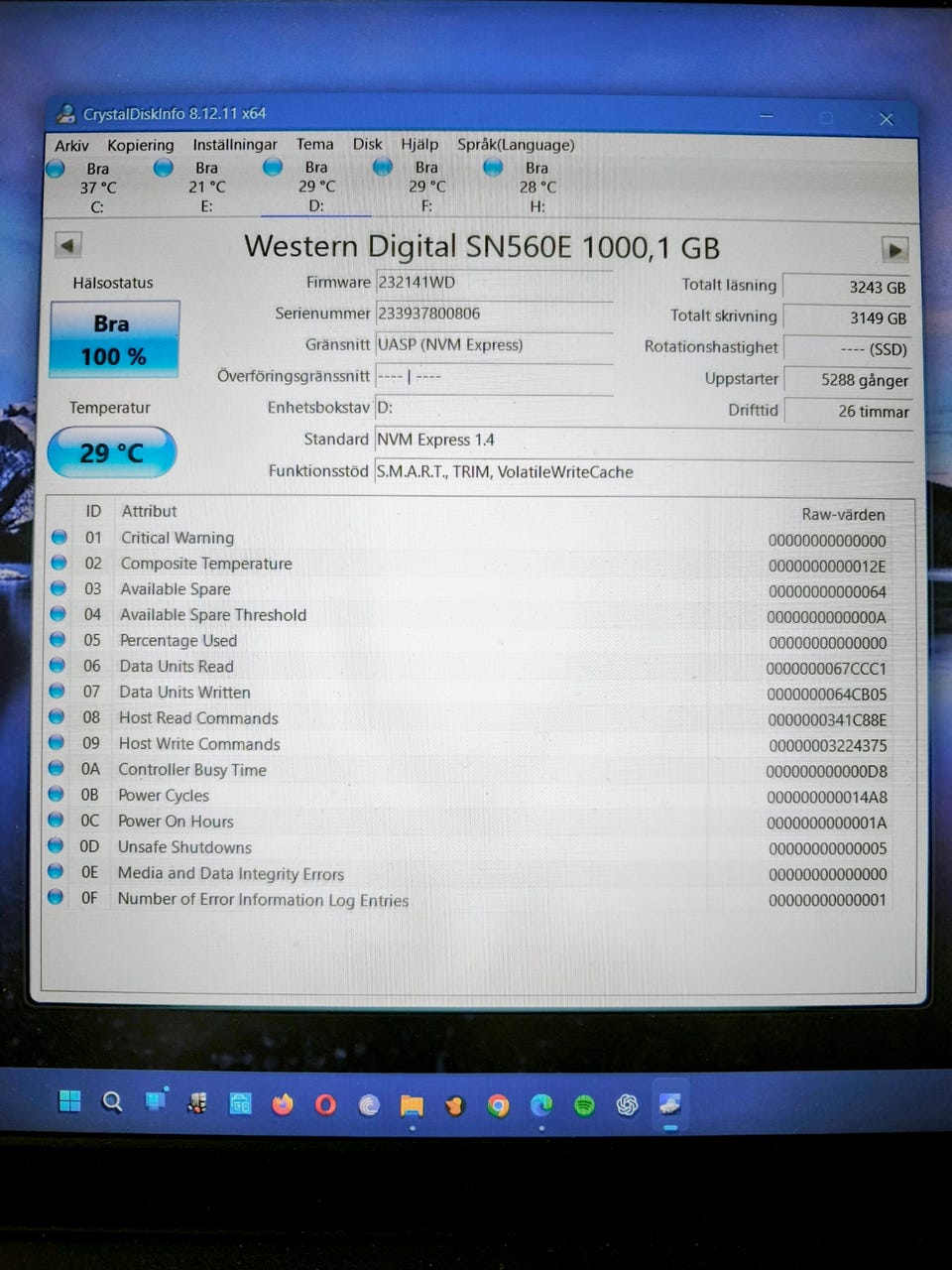Open Spotify from the taskbar
This screenshot has height=1270, width=952.
click(584, 1104)
